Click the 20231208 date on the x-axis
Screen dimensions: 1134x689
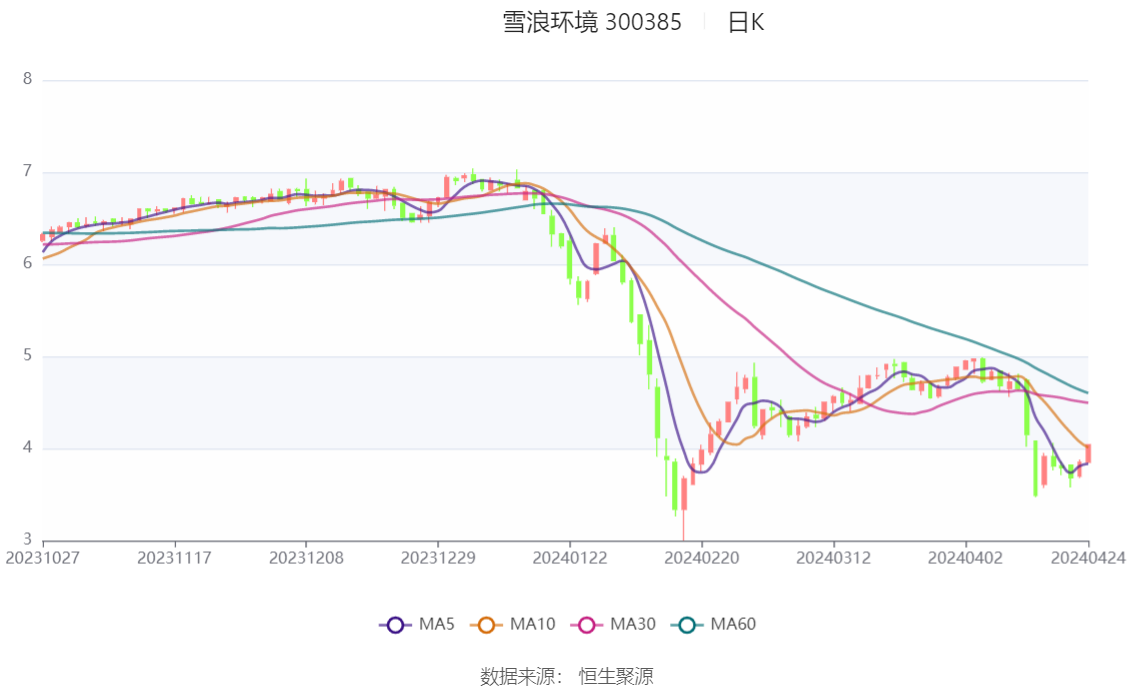306,558
